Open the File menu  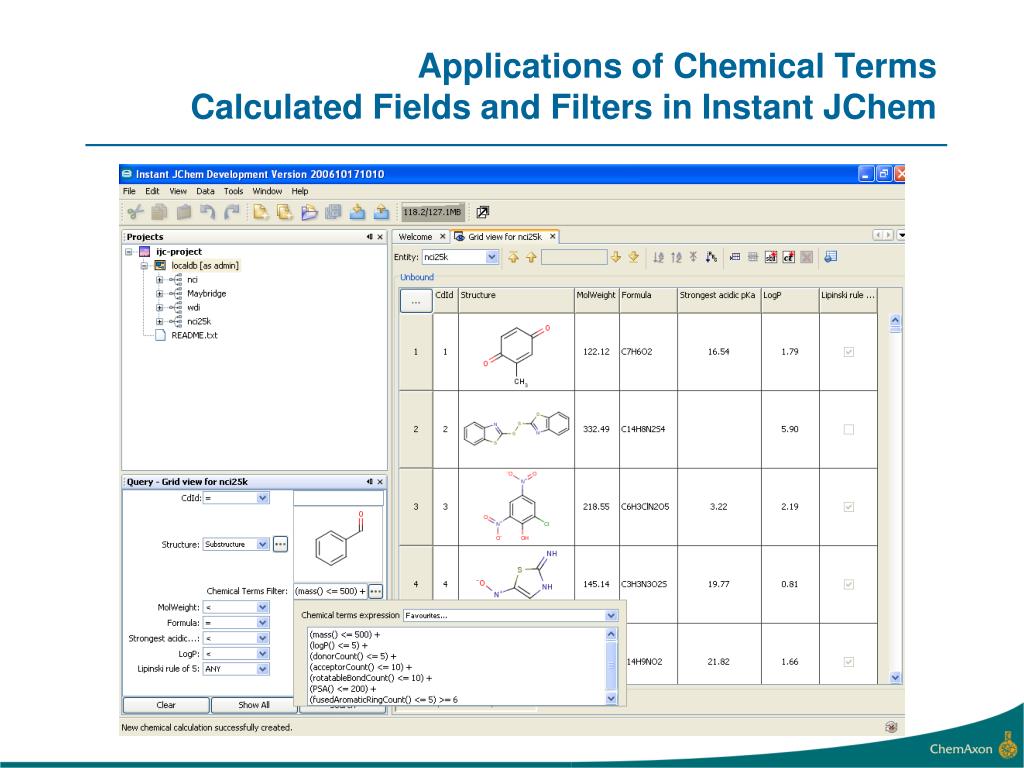coord(129,191)
